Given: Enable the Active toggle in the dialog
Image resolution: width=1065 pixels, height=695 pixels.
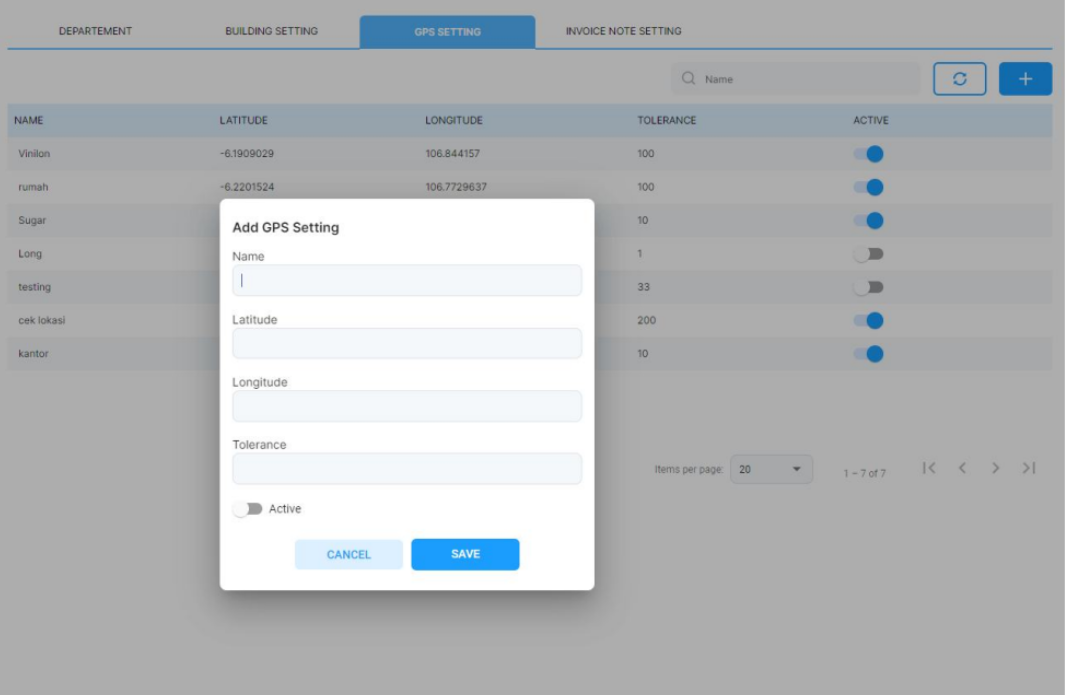Looking at the screenshot, I should pos(248,509).
